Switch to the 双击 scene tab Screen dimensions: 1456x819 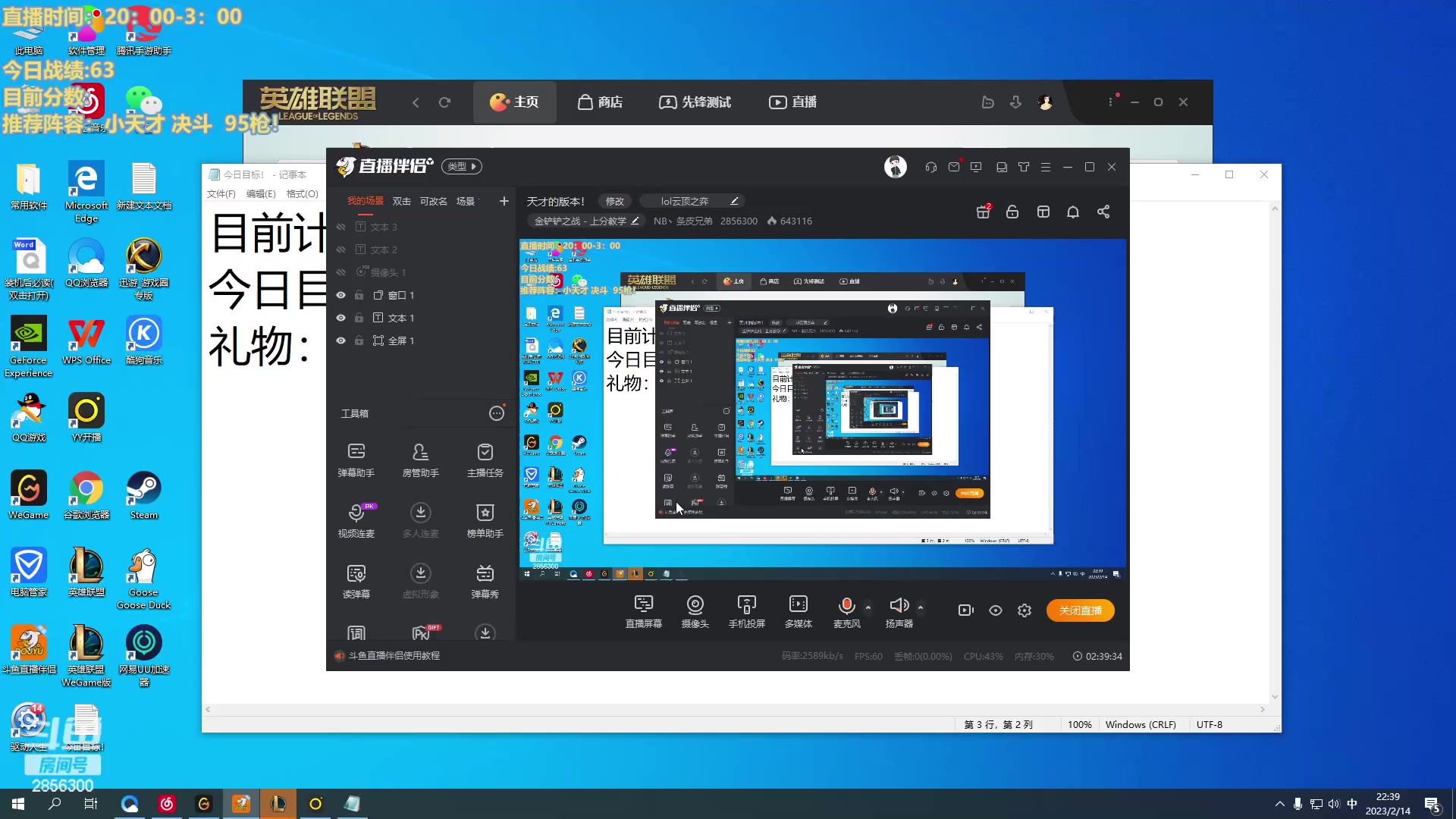[x=401, y=201]
